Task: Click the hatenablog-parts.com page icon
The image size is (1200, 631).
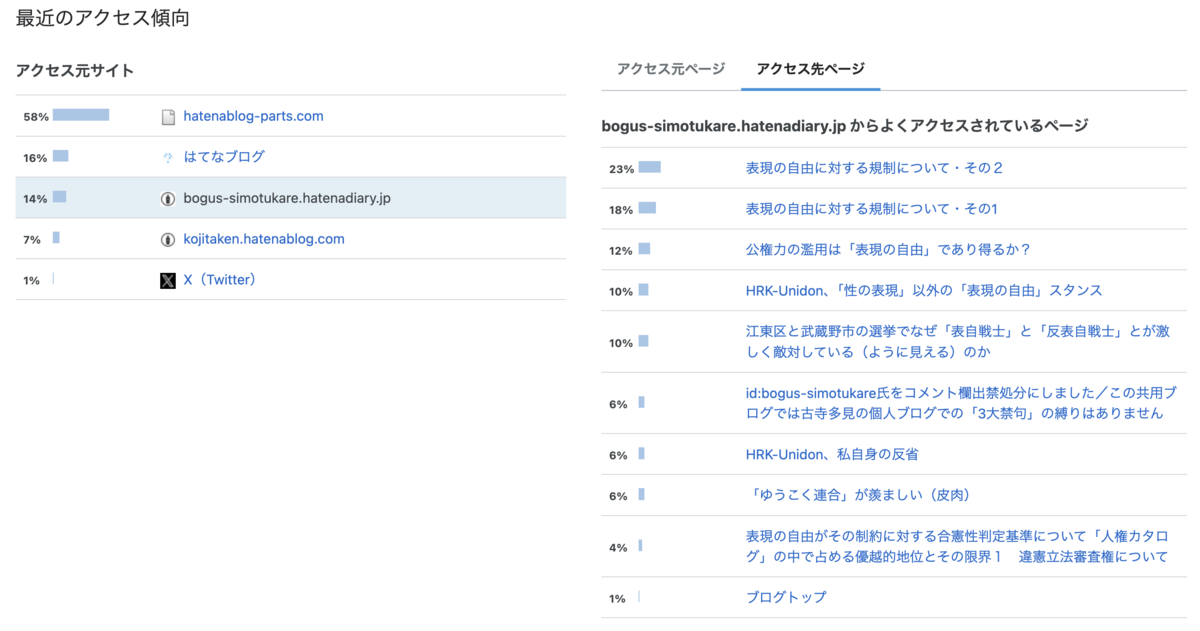Action: pos(168,117)
